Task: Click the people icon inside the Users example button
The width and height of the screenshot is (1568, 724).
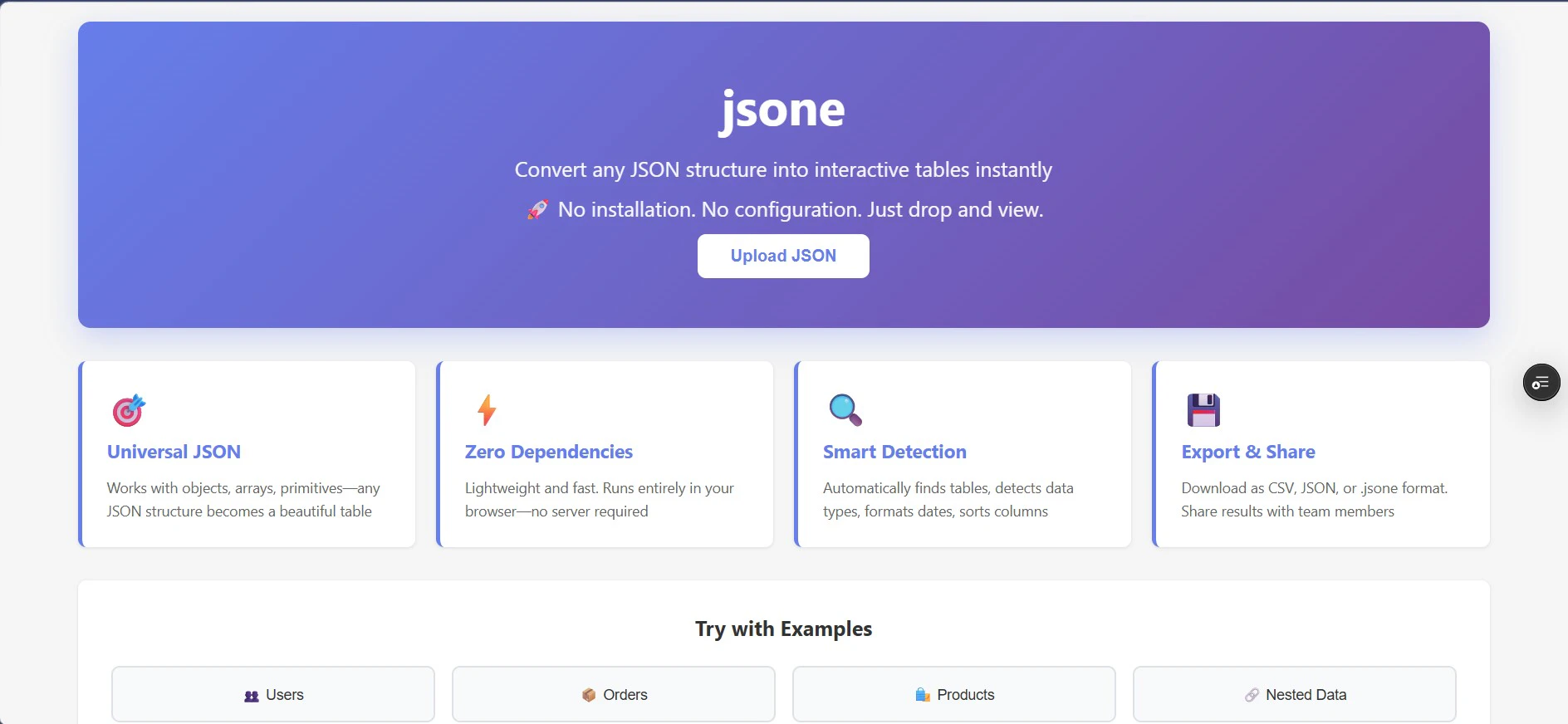Action: coord(251,695)
